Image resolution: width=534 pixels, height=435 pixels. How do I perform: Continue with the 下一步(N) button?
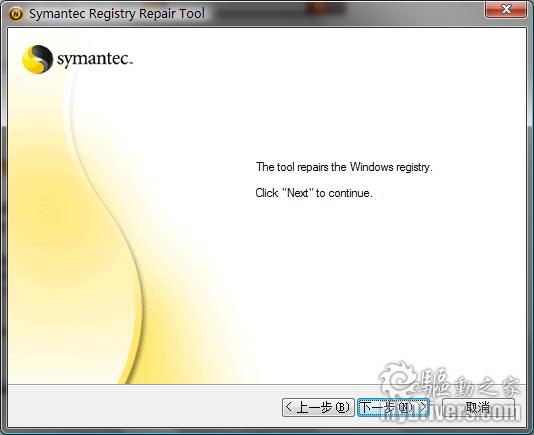pyautogui.click(x=393, y=407)
